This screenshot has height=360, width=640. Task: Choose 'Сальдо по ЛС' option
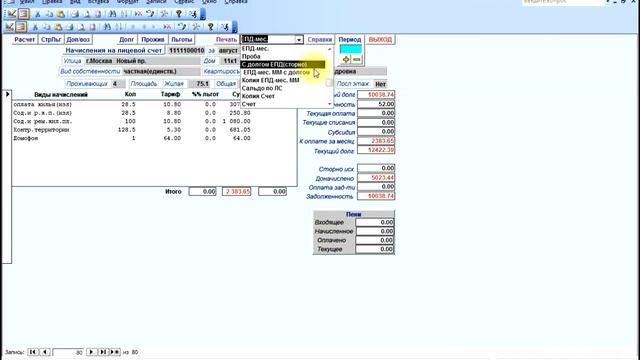click(262, 88)
